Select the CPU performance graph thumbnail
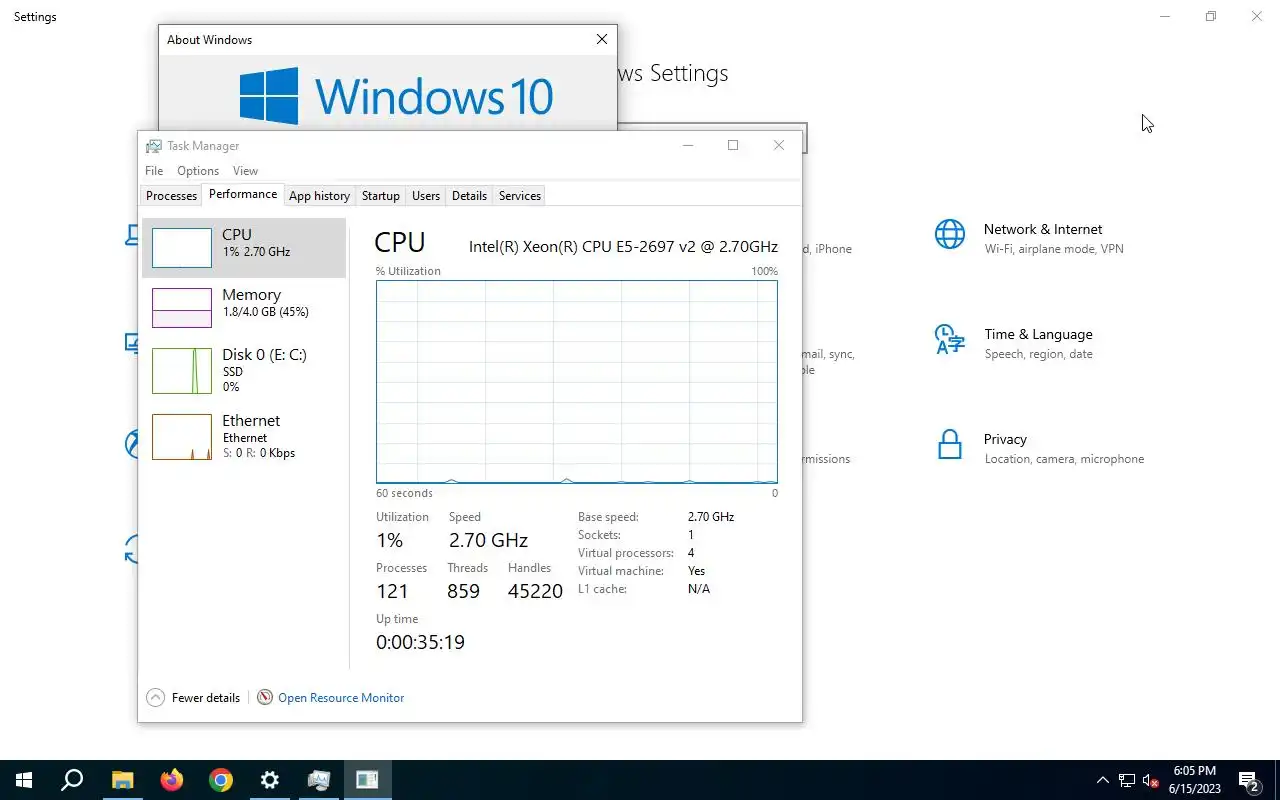The height and width of the screenshot is (800, 1280). [x=182, y=247]
